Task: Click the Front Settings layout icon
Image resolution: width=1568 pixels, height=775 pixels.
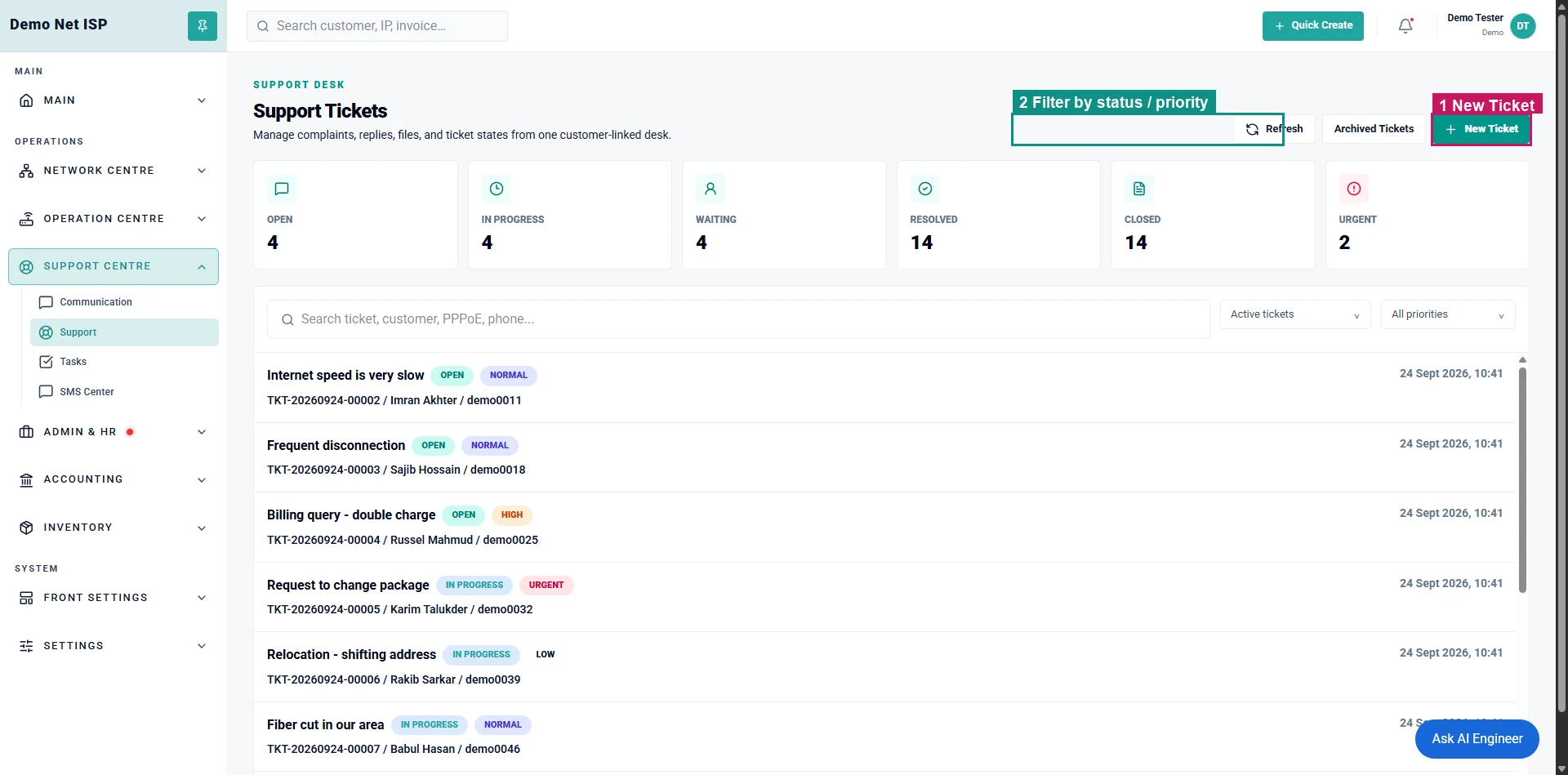Action: [x=26, y=598]
